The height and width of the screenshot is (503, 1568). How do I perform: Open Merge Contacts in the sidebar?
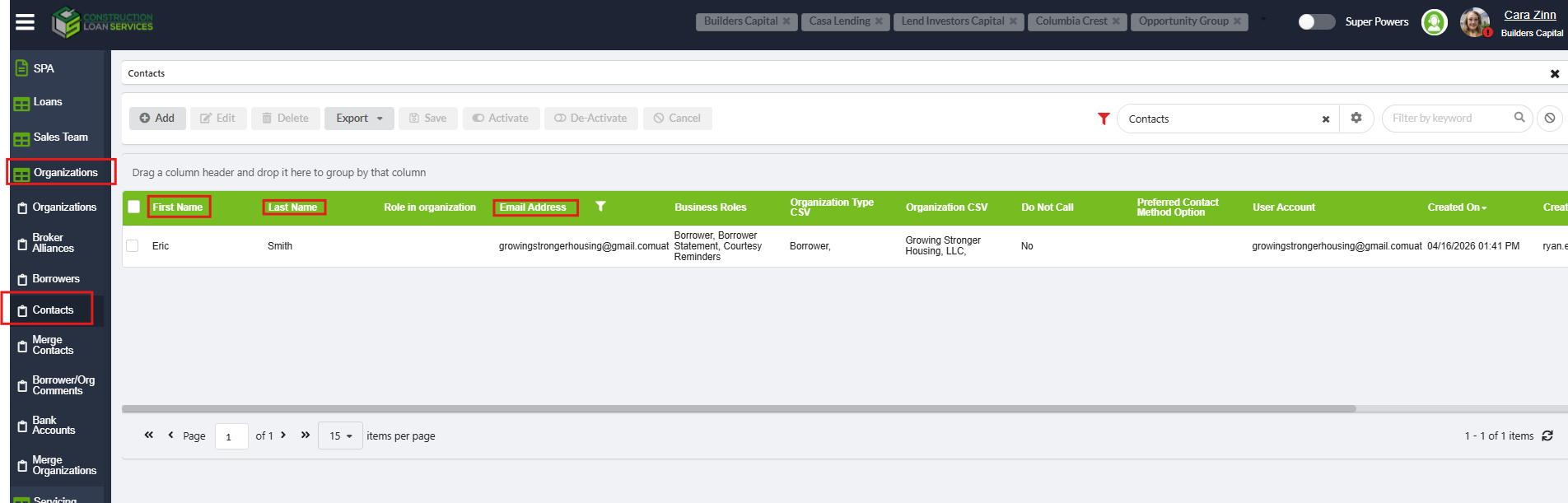click(53, 345)
